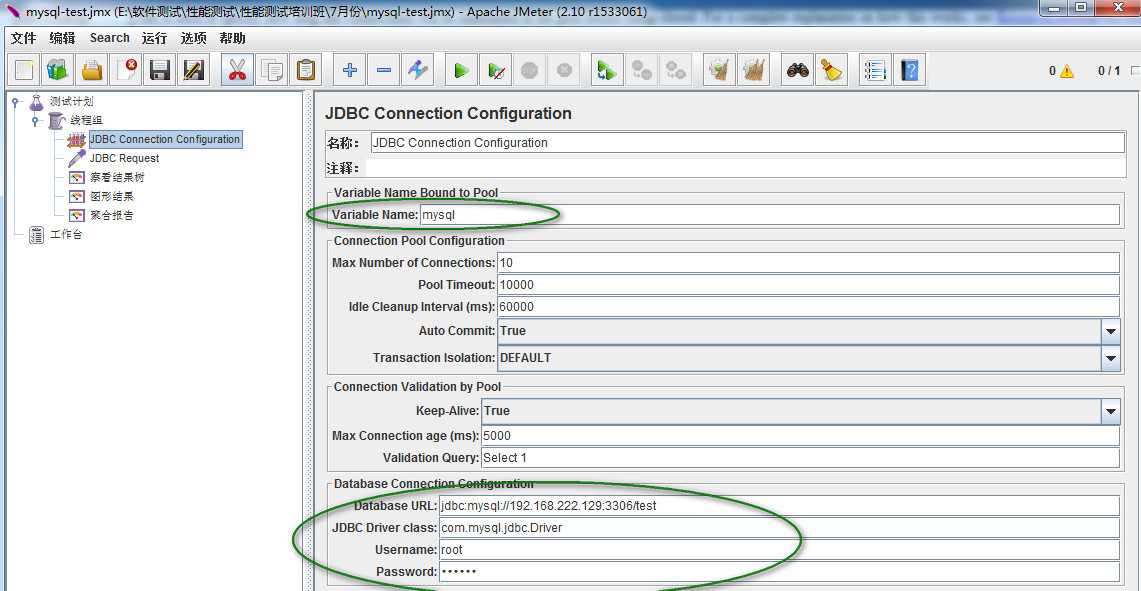Click the Pool Timeout field

click(808, 285)
